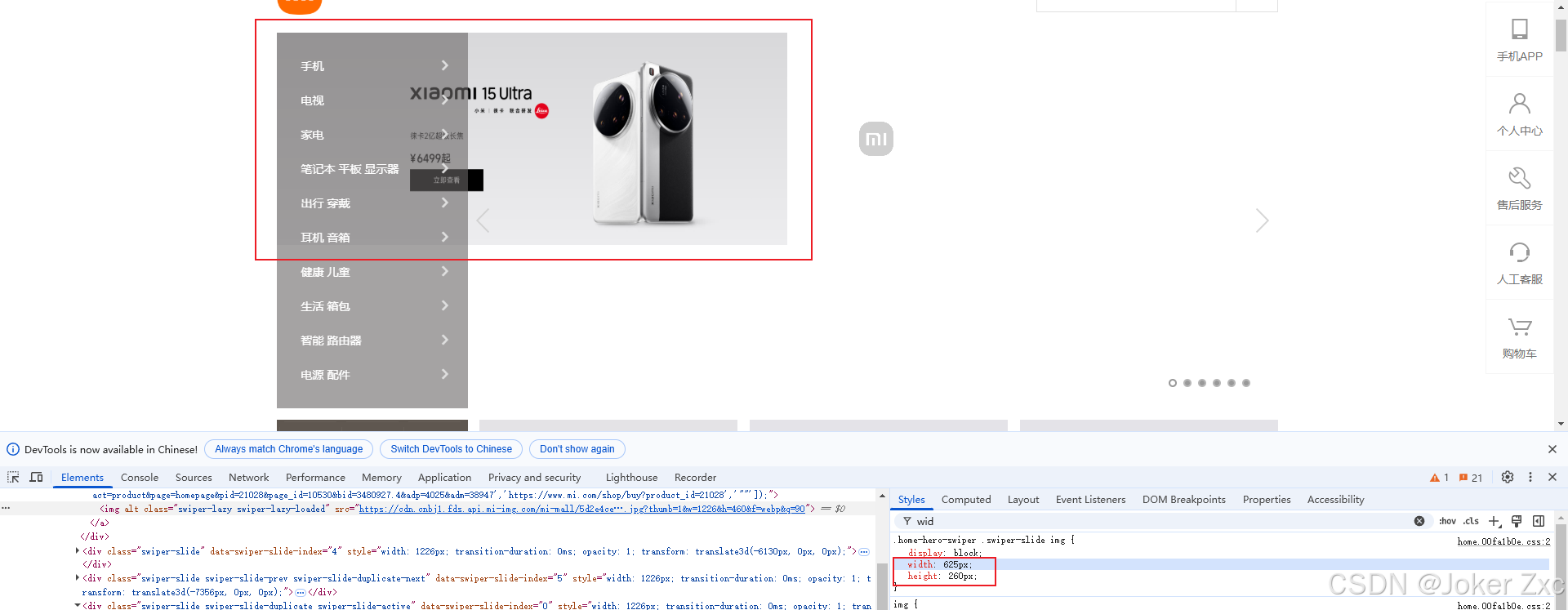
Task: Click the gray MI logo placeholder
Action: coord(876,139)
